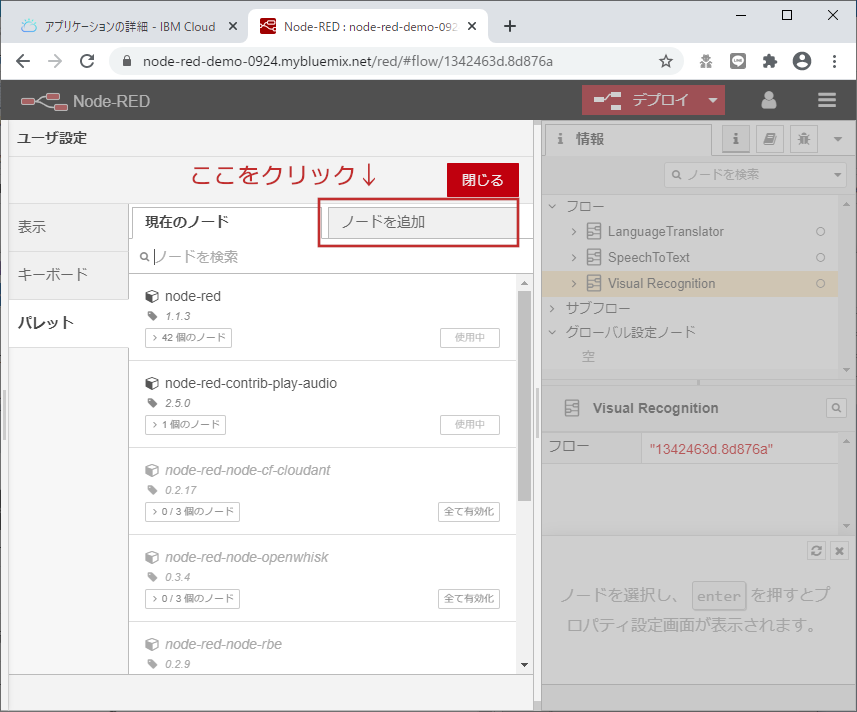This screenshot has width=857, height=712.
Task: Collapse the フロー section in the info tree
Action: coord(552,206)
